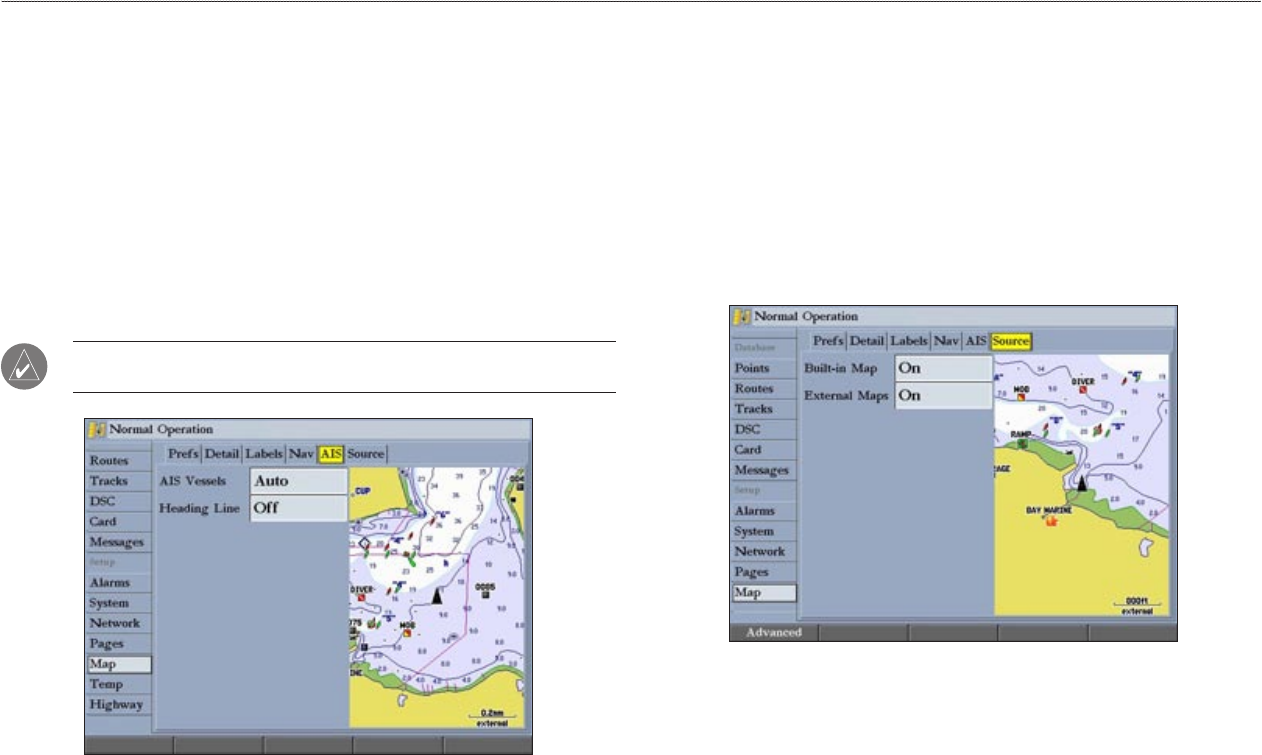Open the AIS Vessels field showing Auto
1262x755 pixels.
[298, 481]
